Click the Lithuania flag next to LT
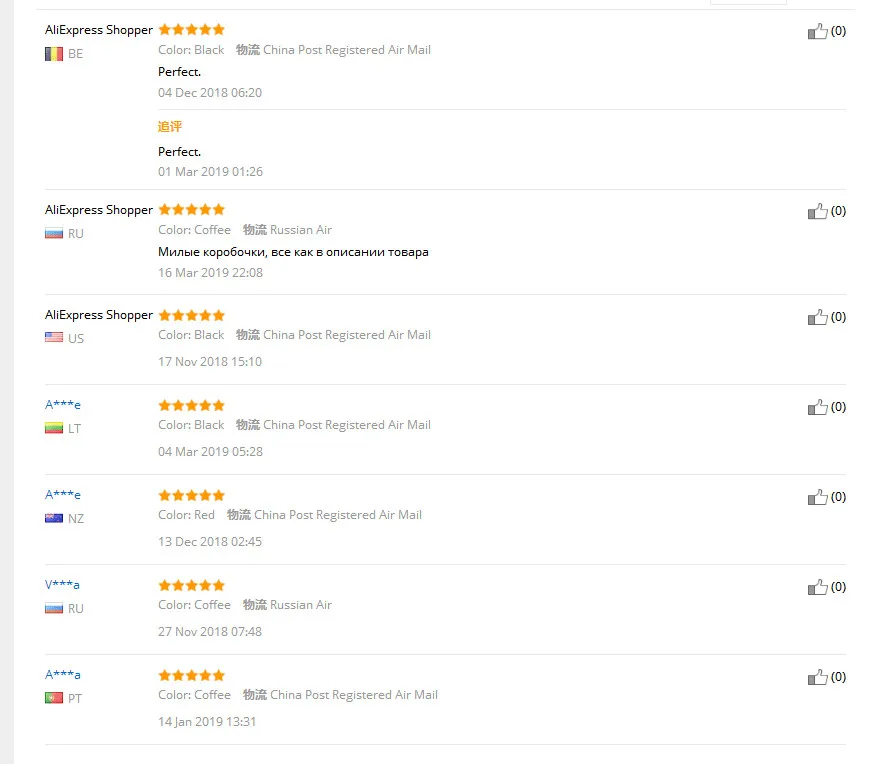874x764 pixels. click(x=54, y=428)
